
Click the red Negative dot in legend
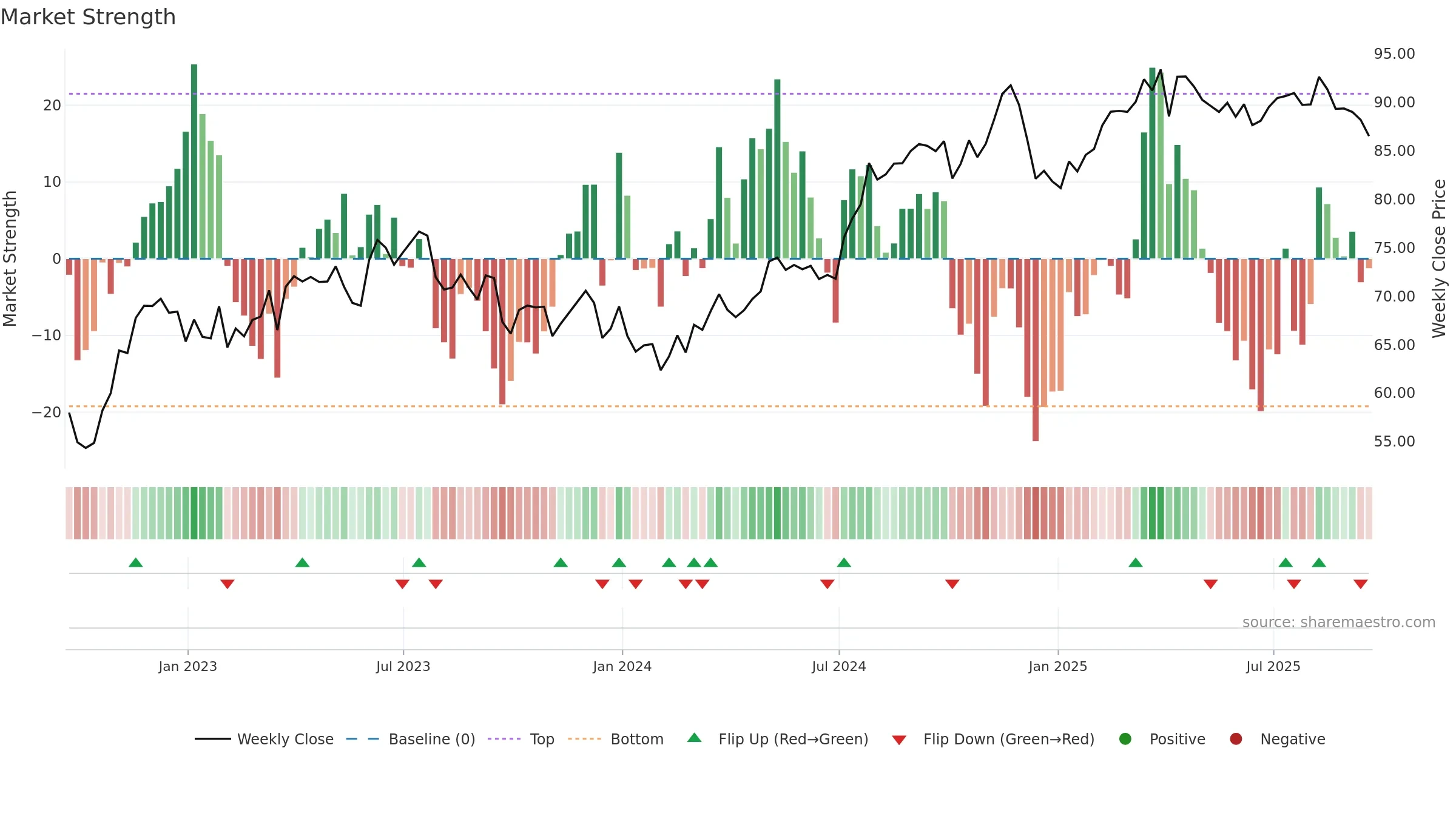click(x=1236, y=739)
